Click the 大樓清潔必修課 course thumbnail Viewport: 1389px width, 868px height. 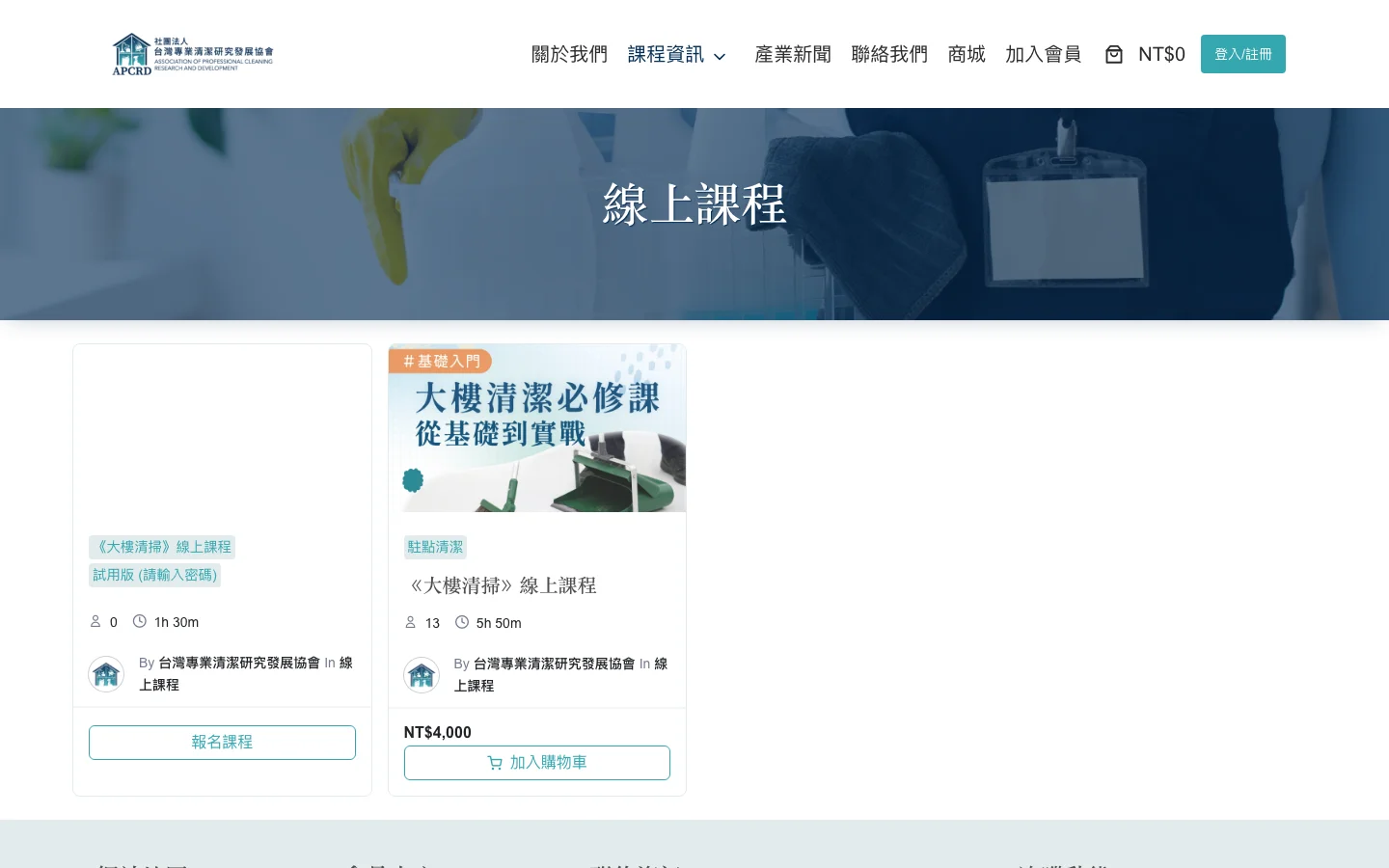[x=537, y=427]
